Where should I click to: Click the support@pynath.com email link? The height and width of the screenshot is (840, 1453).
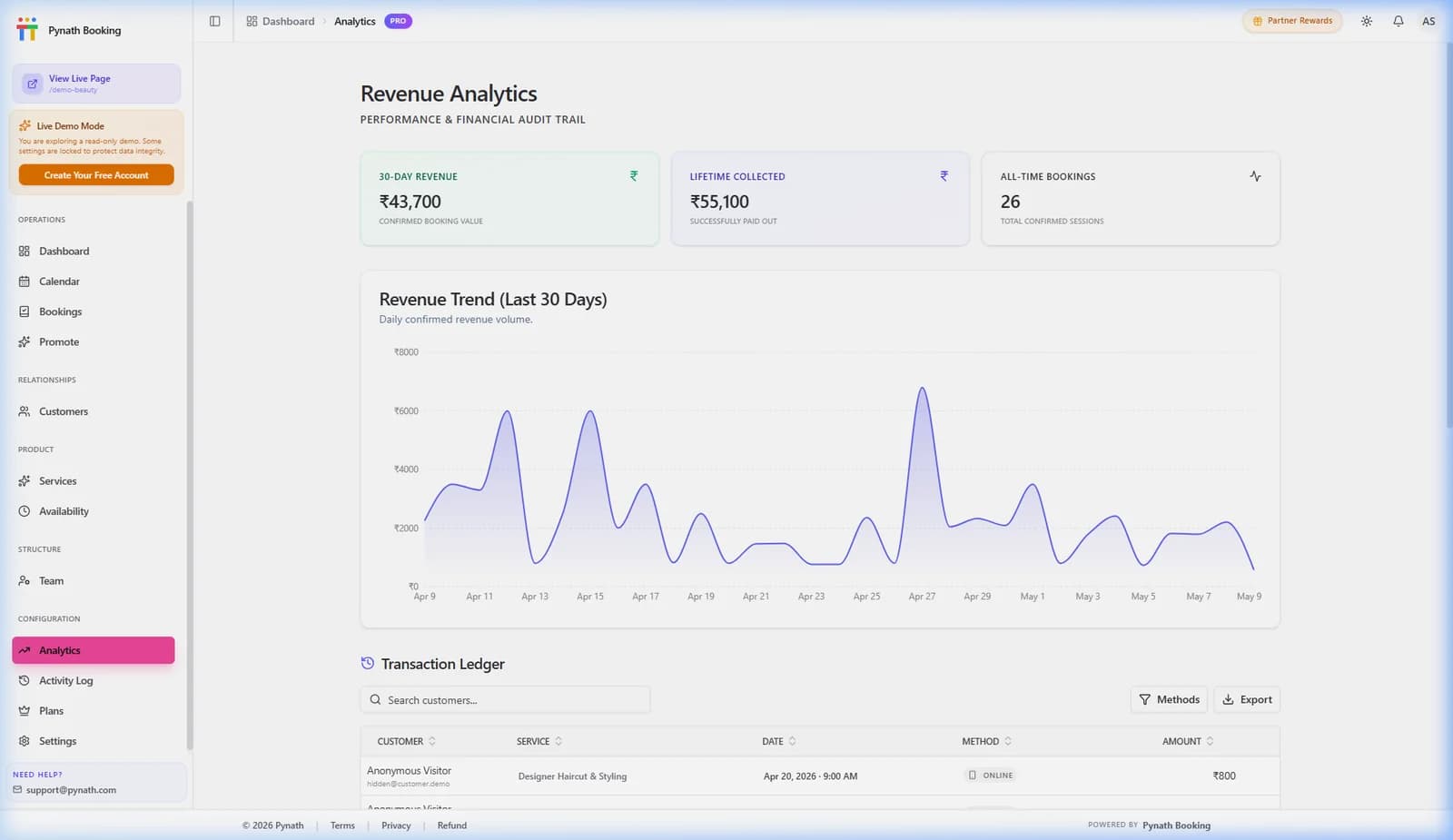point(71,790)
